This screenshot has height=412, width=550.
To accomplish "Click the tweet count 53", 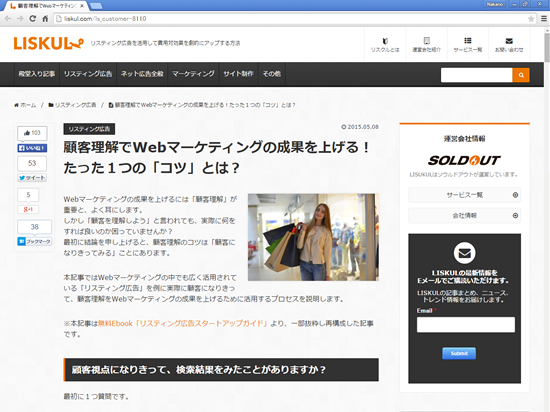I will (32, 163).
